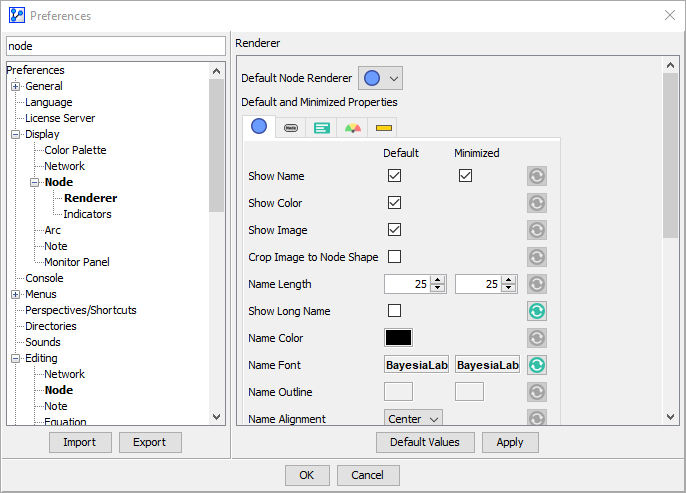Image resolution: width=686 pixels, height=493 pixels.
Task: Enable Crop Image to Node Shape
Action: click(394, 257)
